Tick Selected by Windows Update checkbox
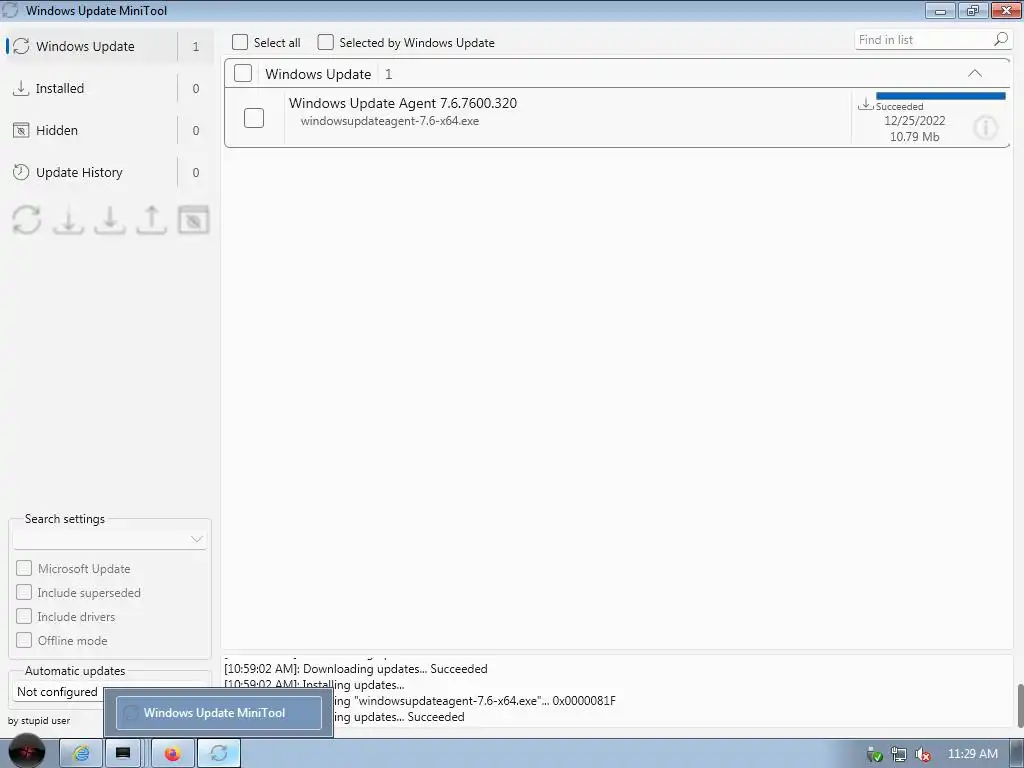Screen dimensions: 1024x768 pyautogui.click(x=325, y=42)
